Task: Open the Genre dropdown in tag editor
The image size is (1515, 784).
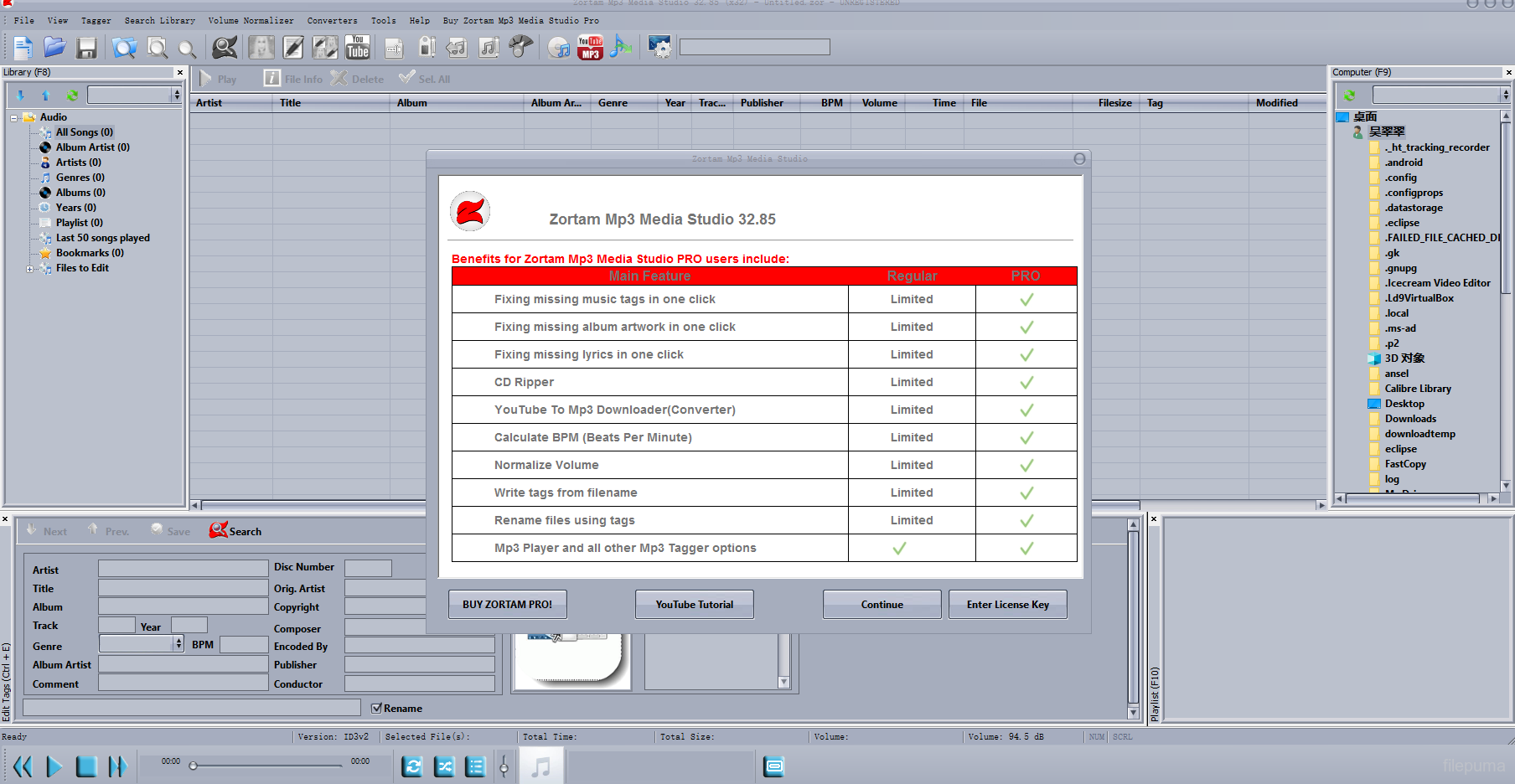Action: pyautogui.click(x=178, y=644)
